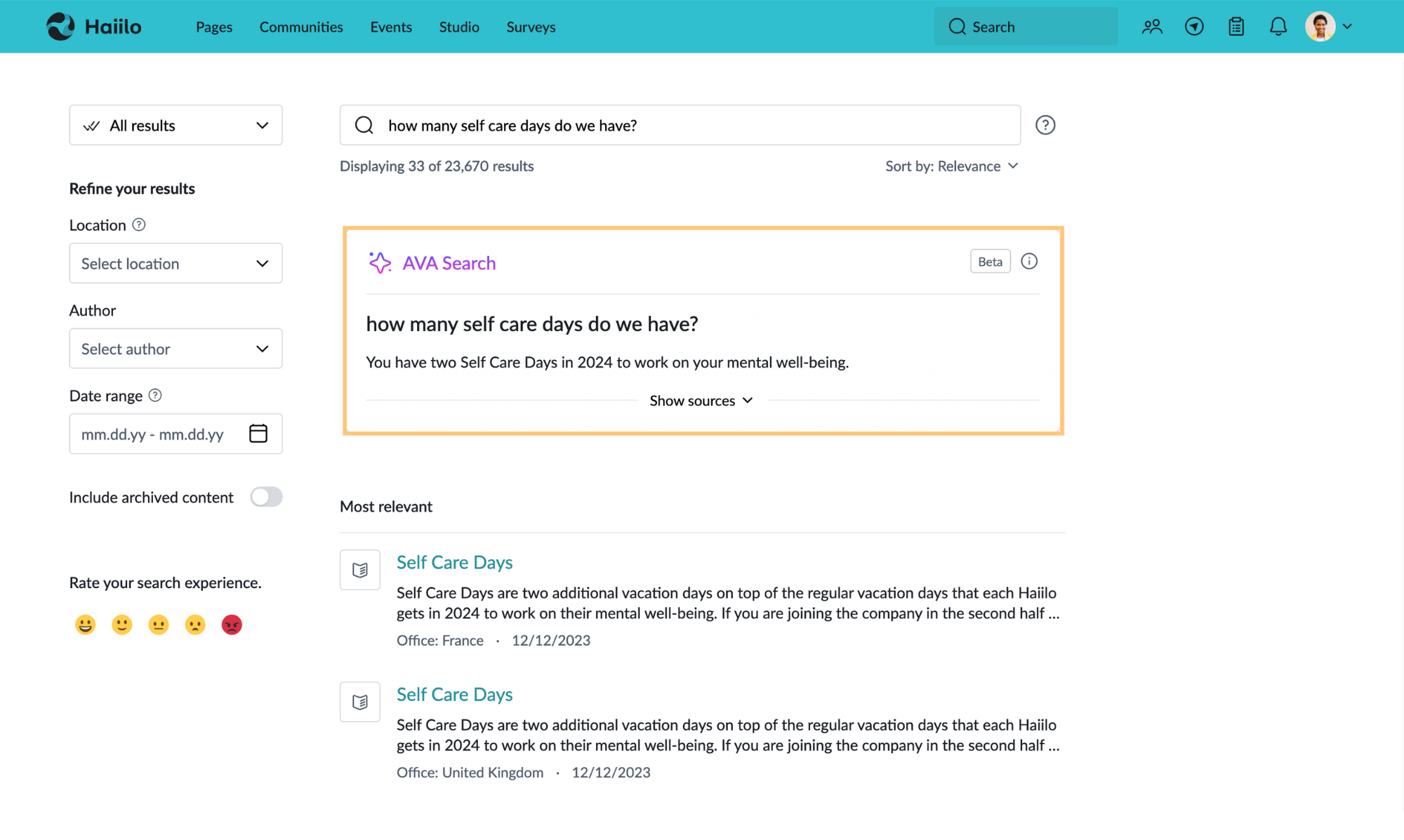The image size is (1404, 840).
Task: Open the people directory icon
Action: tap(1152, 26)
